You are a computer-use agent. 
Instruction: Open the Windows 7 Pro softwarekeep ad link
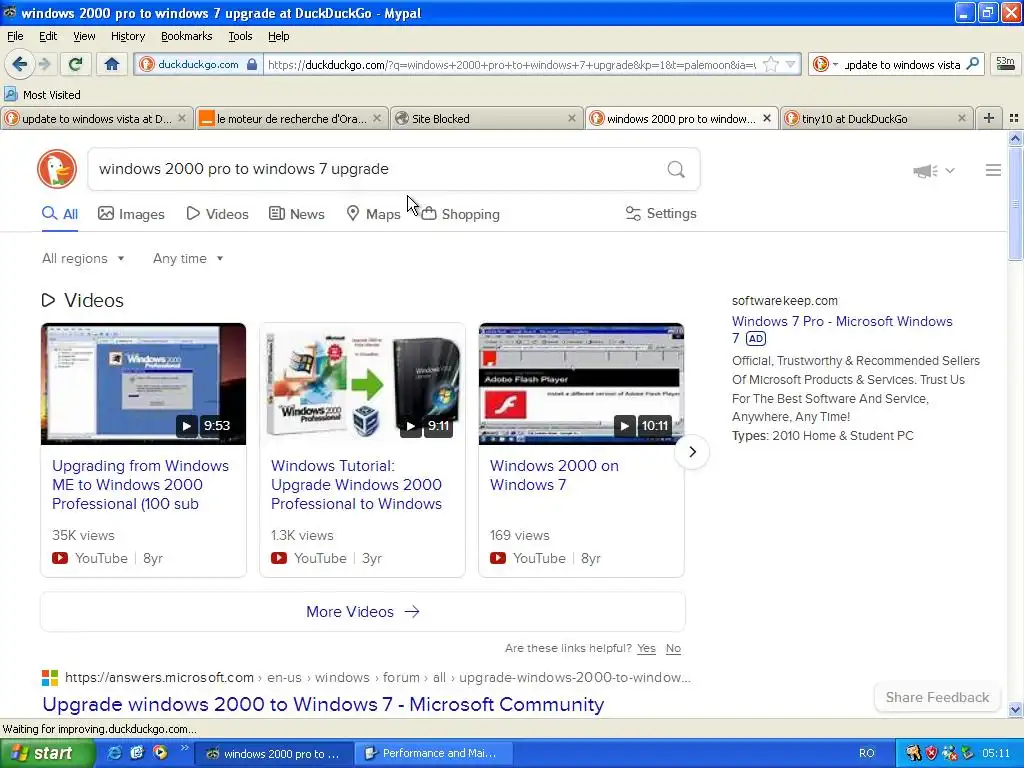point(842,329)
